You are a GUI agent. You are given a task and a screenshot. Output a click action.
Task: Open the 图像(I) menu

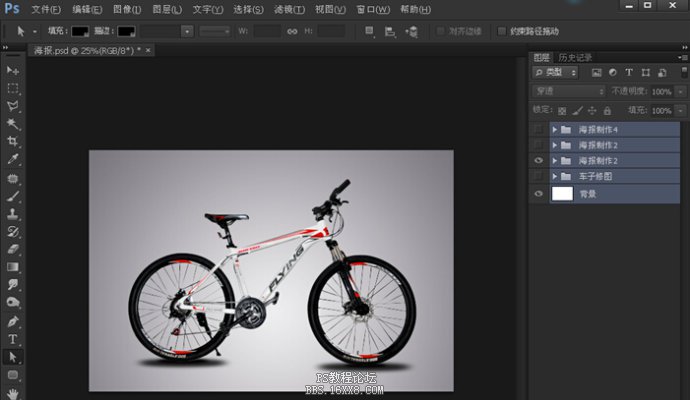[127, 9]
